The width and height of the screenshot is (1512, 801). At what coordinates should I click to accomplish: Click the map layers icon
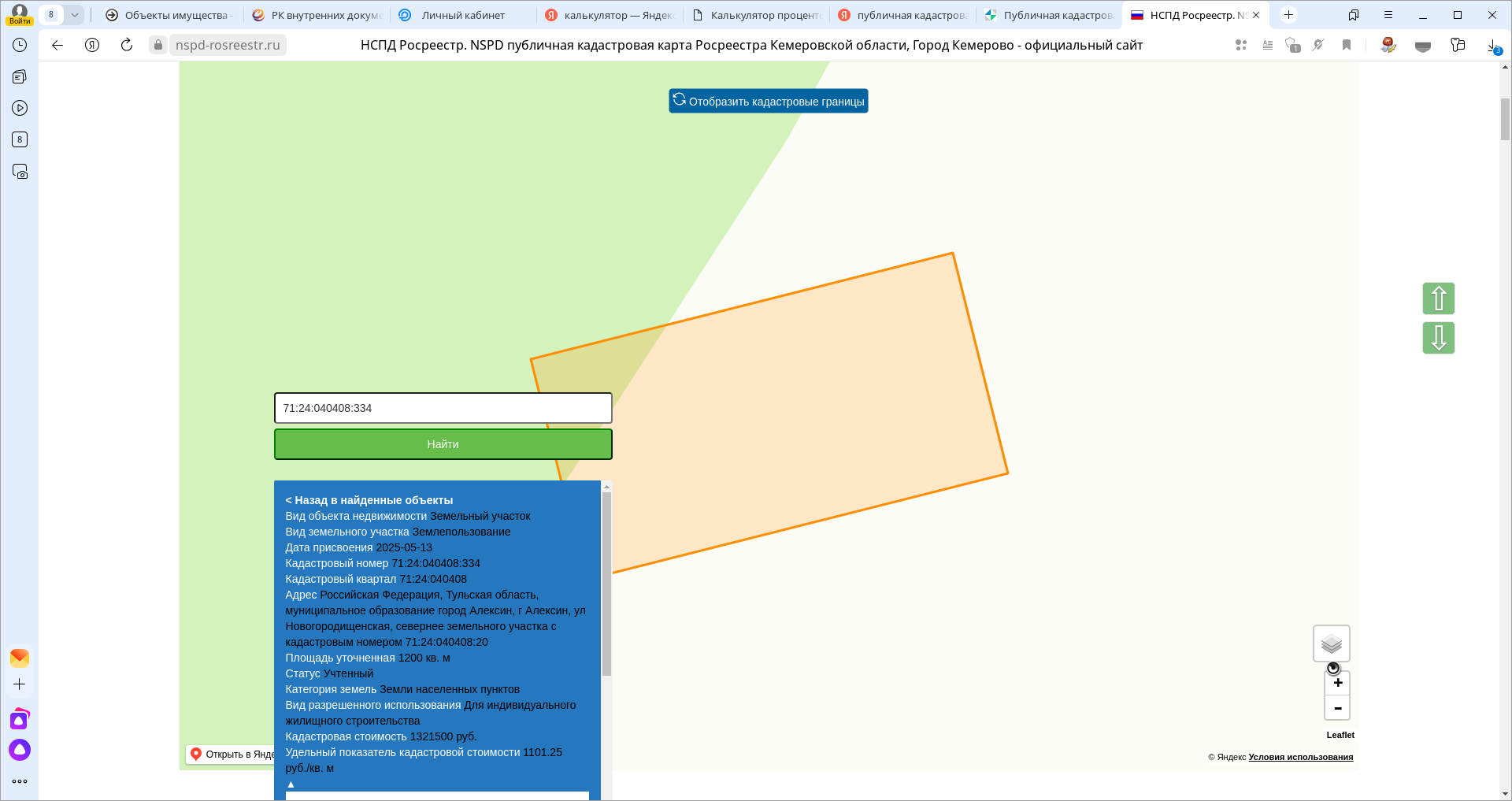(1331, 644)
